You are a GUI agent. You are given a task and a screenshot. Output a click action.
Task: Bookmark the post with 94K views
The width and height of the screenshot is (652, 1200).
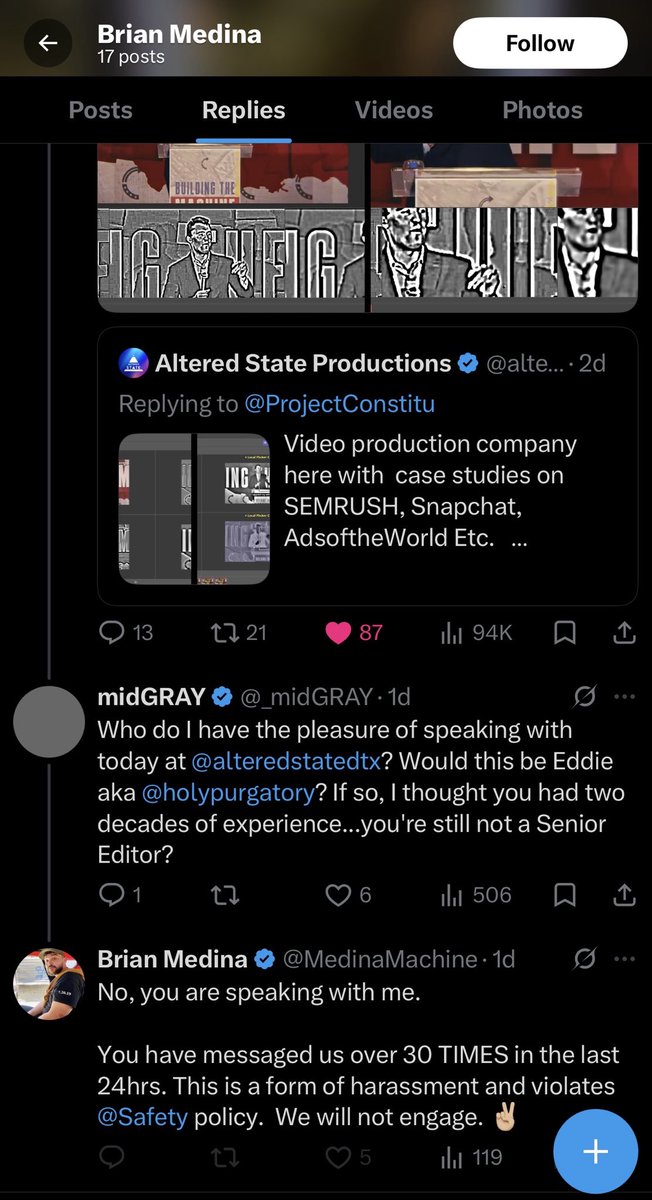click(x=565, y=632)
